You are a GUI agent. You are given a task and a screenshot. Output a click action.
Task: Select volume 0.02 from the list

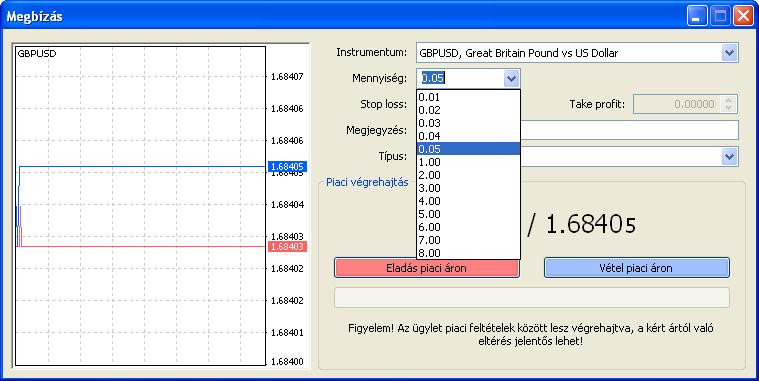pos(468,110)
